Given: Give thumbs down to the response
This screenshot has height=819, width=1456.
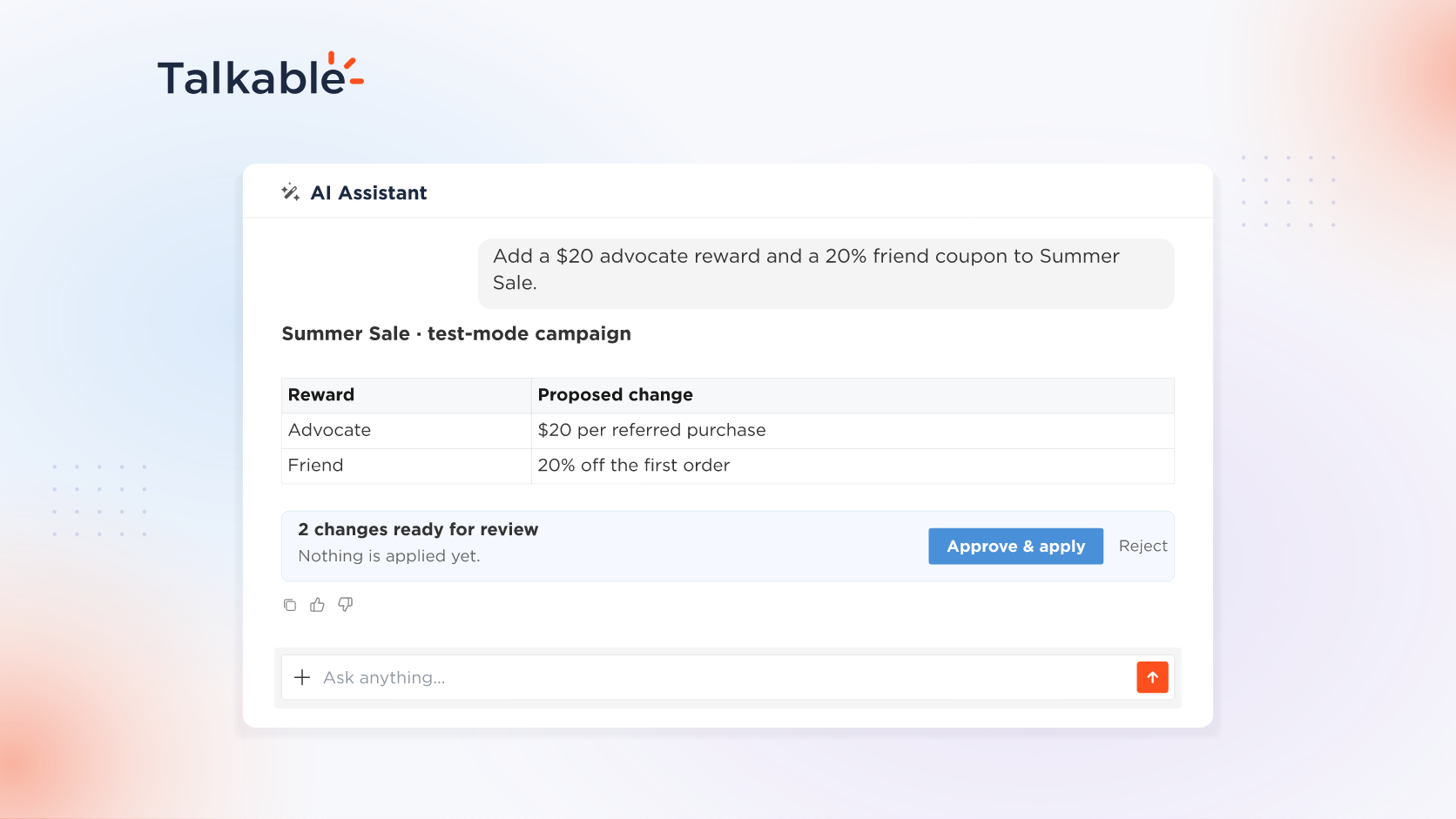Looking at the screenshot, I should (346, 605).
